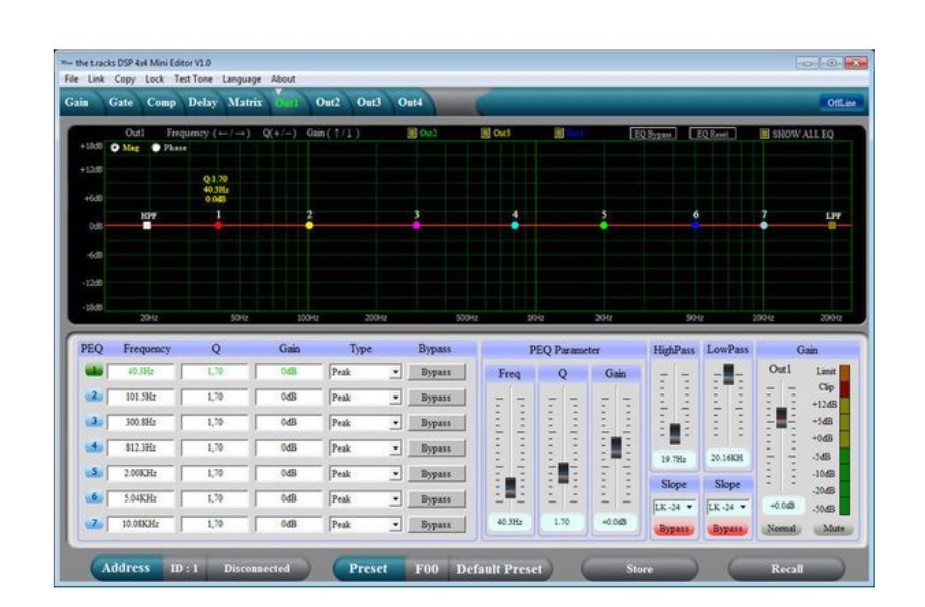Enable the SHOW ALL EQ checkbox
Image resolution: width=925 pixels, height=607 pixels.
click(x=765, y=133)
